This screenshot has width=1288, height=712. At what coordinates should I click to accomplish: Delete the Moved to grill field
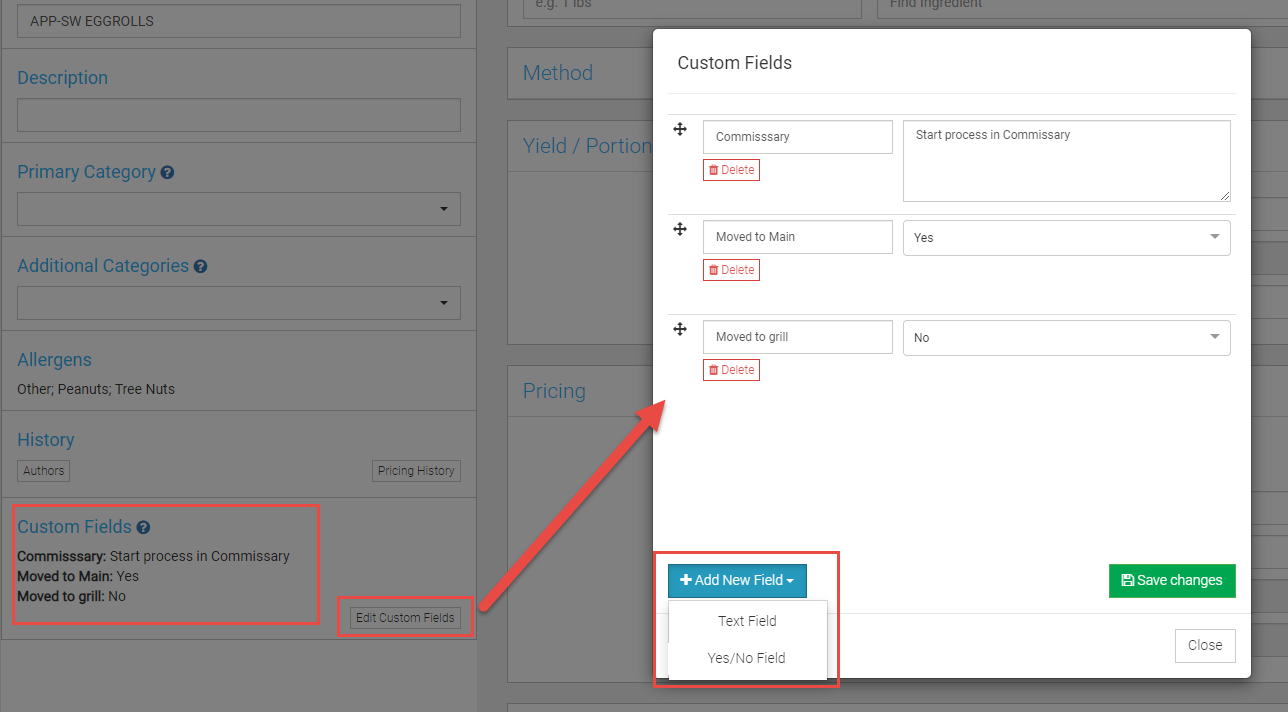pyautogui.click(x=731, y=370)
